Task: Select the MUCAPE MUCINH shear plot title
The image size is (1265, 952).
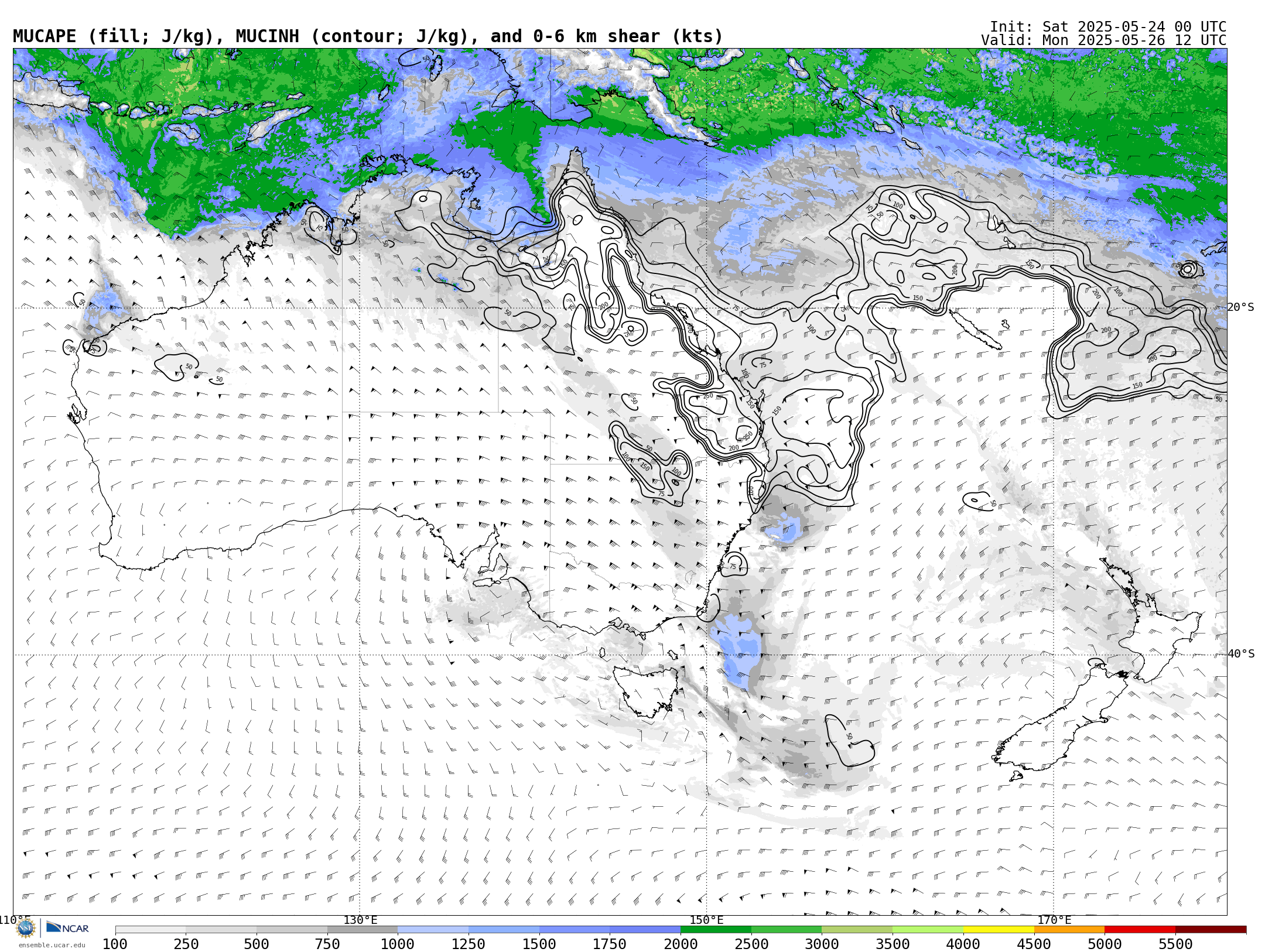Action: 368,36
